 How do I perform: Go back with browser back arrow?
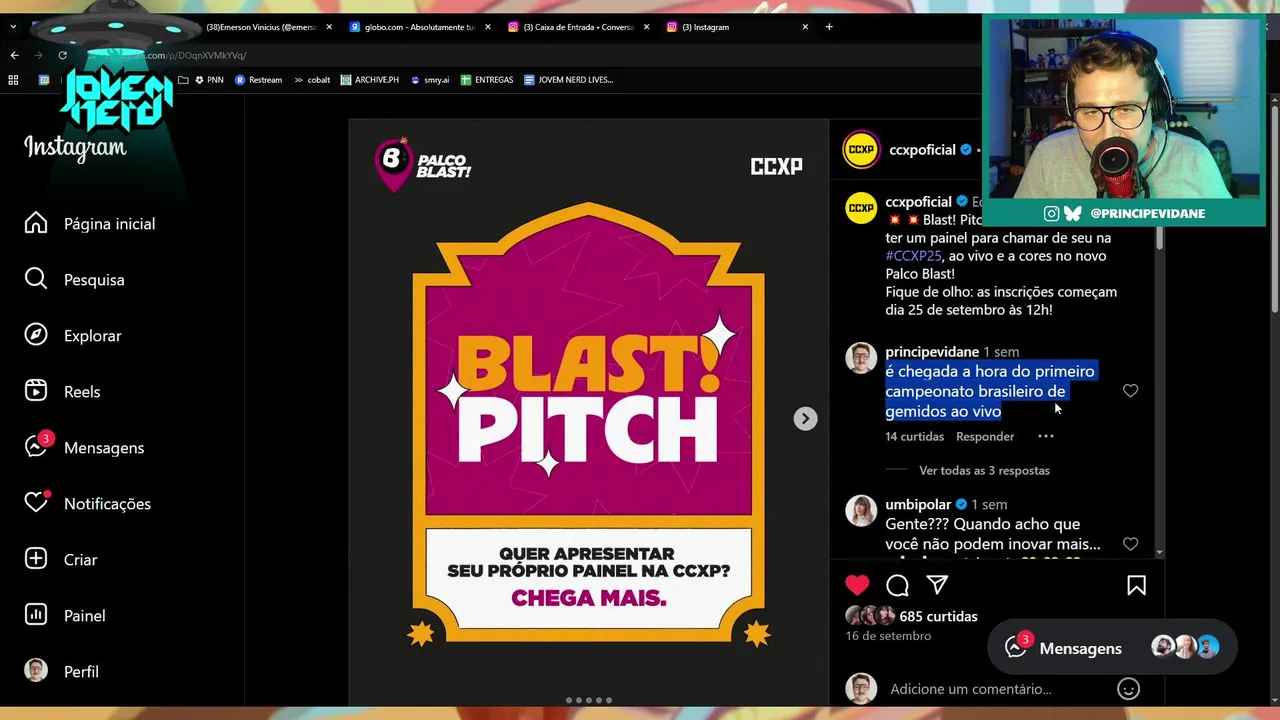14,55
